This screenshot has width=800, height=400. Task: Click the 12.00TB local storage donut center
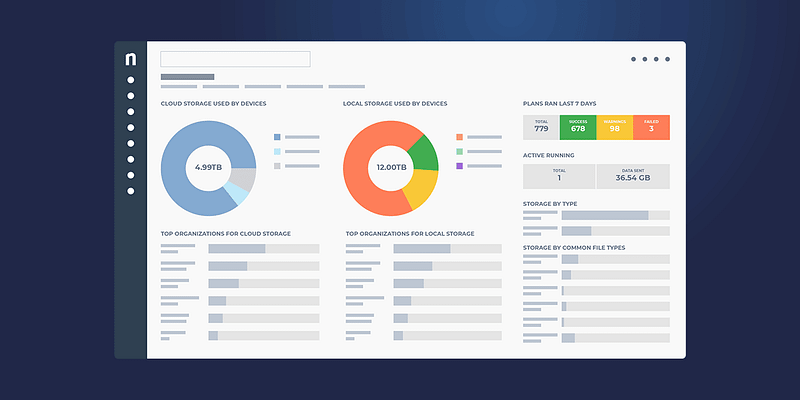(391, 167)
